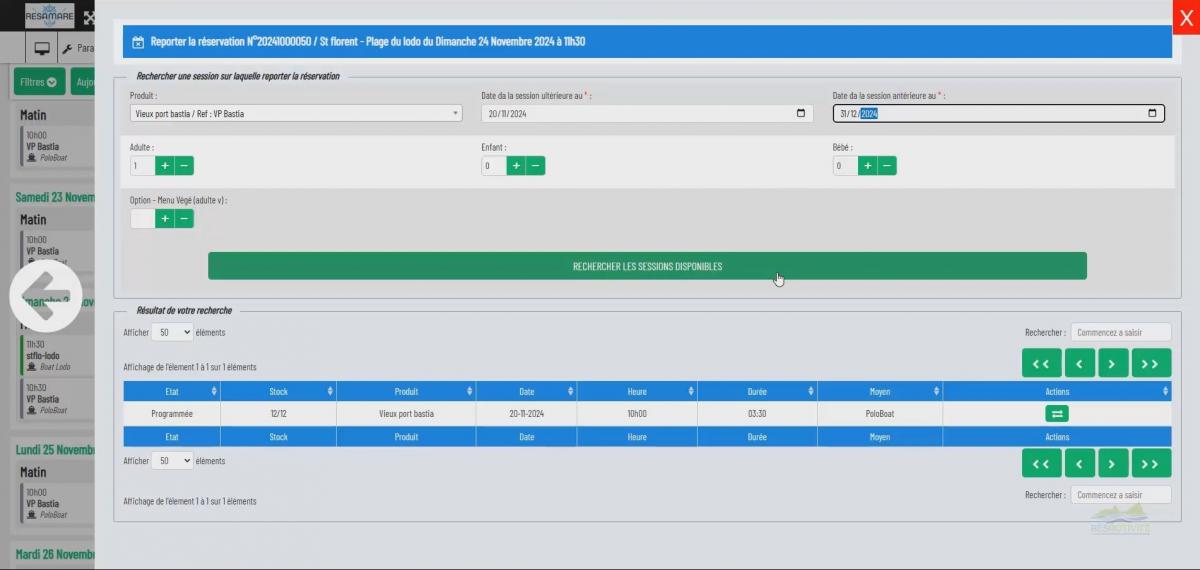Click the Enfant quantity field

click(x=494, y=166)
